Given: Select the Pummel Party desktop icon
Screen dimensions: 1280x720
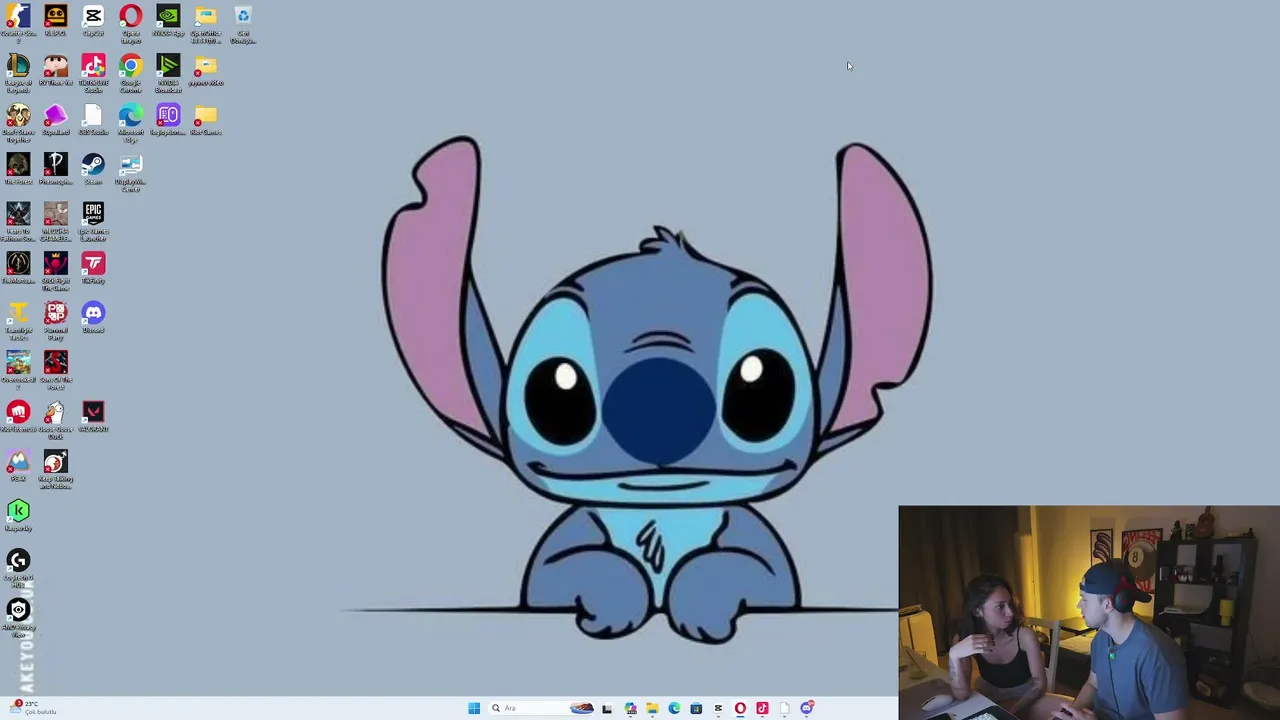Looking at the screenshot, I should pyautogui.click(x=56, y=322).
